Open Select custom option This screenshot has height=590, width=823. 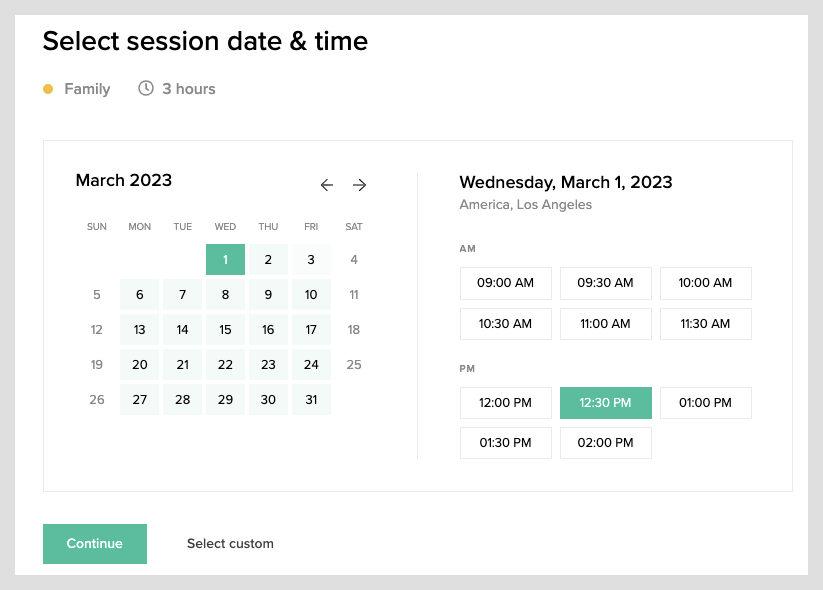click(230, 543)
